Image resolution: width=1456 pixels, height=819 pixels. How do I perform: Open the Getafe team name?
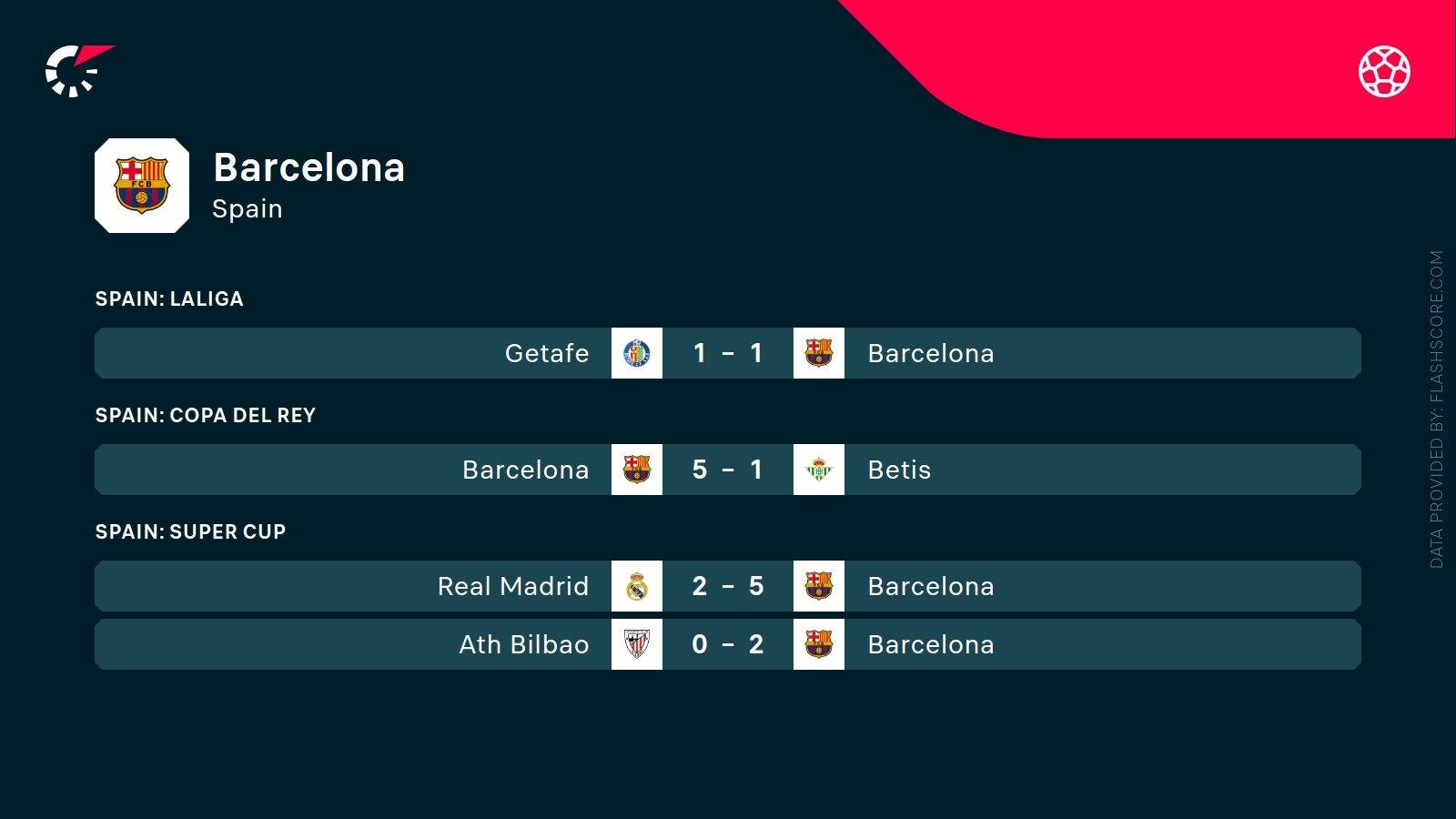click(x=547, y=353)
